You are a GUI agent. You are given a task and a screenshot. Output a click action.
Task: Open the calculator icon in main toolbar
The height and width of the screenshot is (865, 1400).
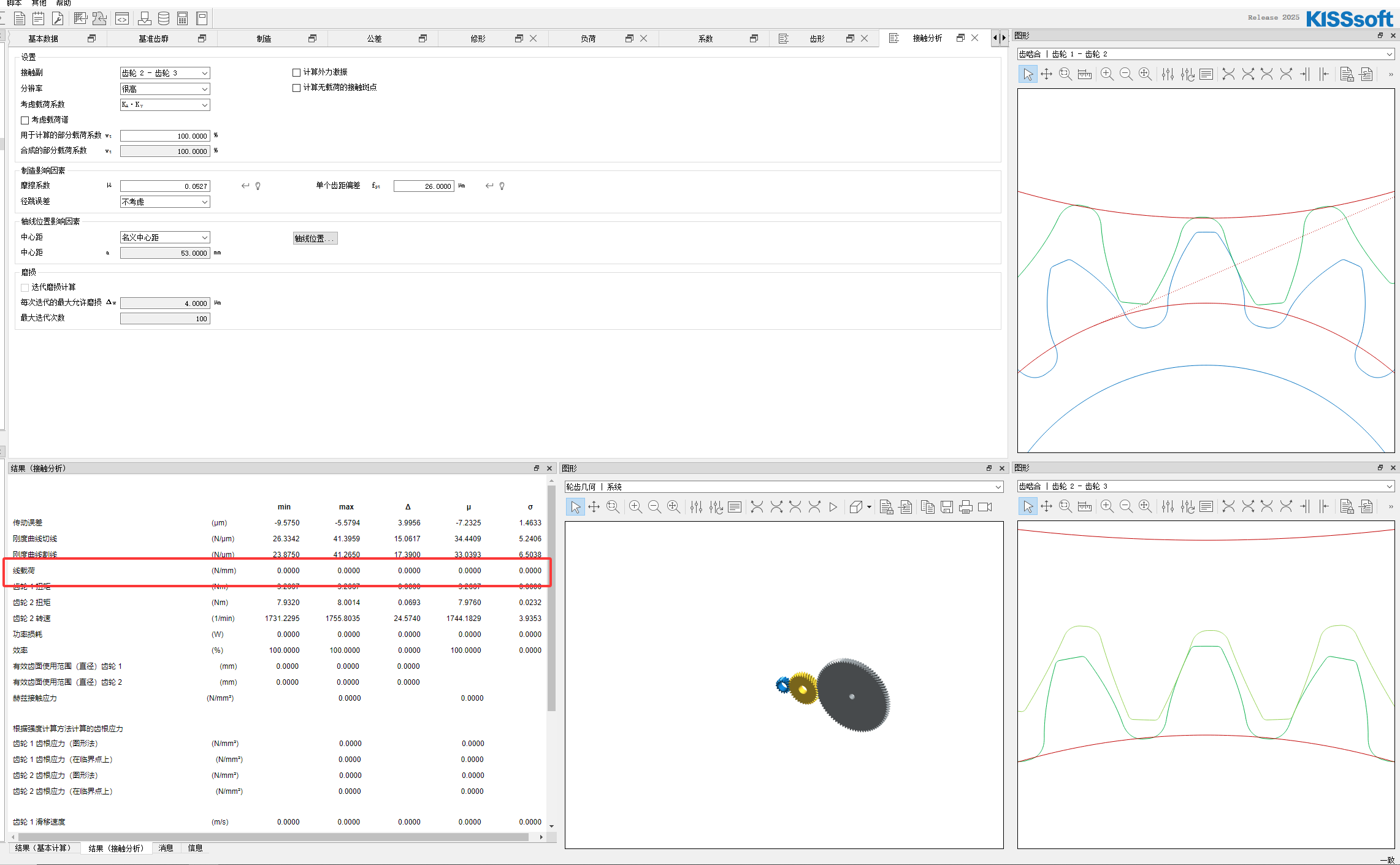tap(183, 18)
